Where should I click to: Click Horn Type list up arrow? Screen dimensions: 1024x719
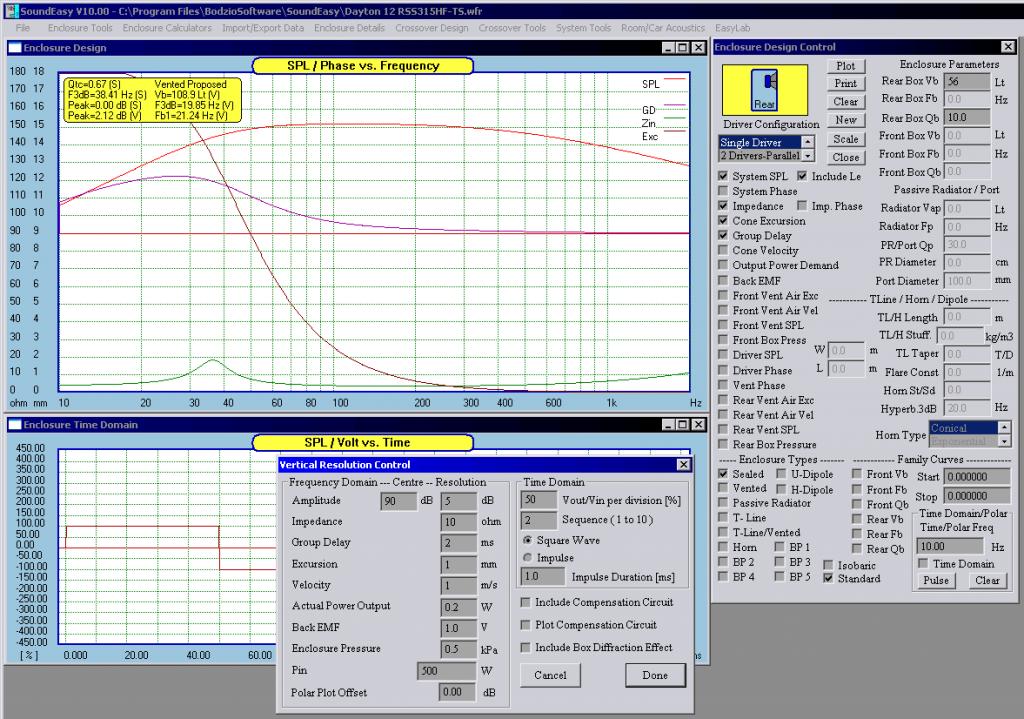coord(1004,428)
